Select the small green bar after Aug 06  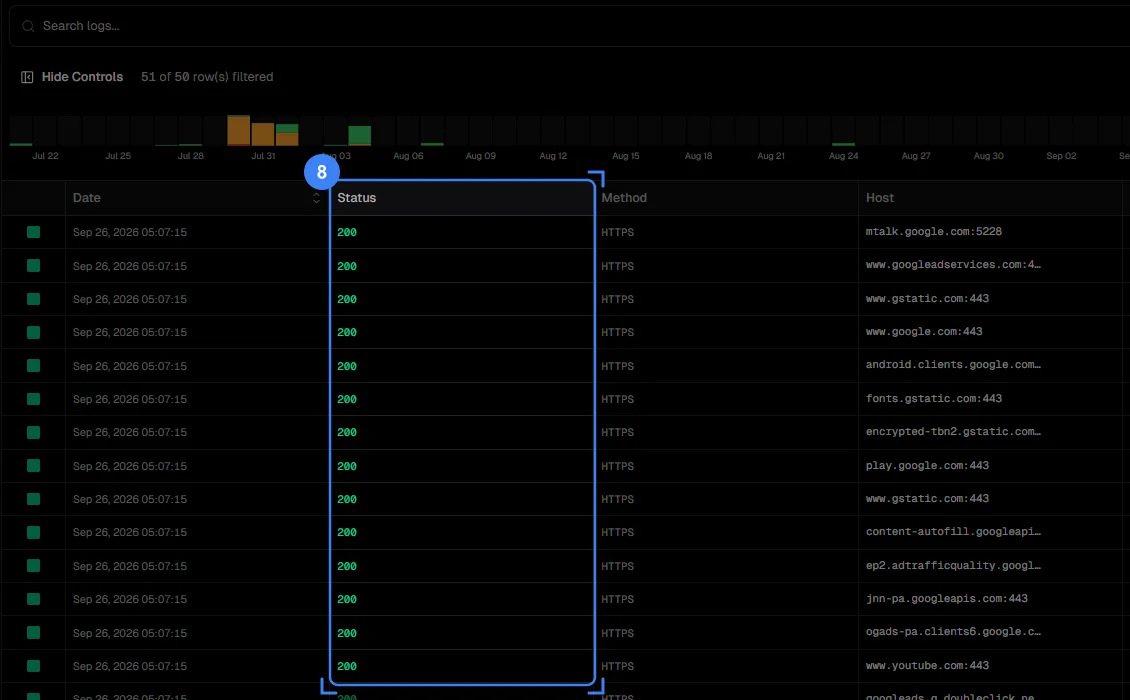[x=432, y=144]
